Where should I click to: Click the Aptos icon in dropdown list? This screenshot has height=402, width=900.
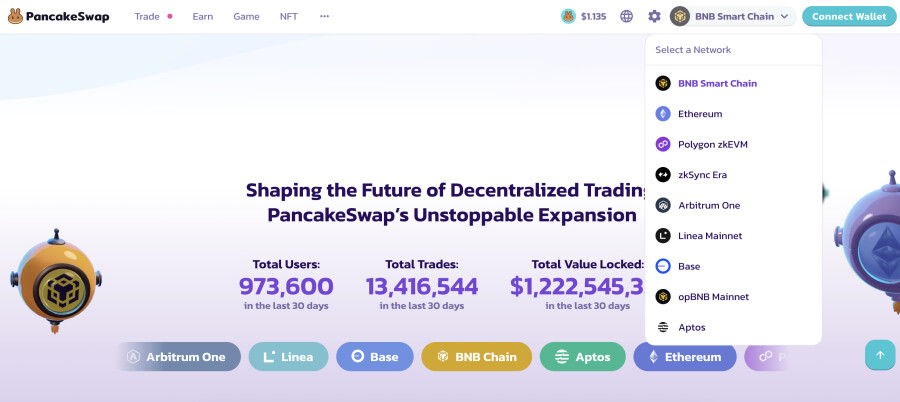(x=662, y=327)
